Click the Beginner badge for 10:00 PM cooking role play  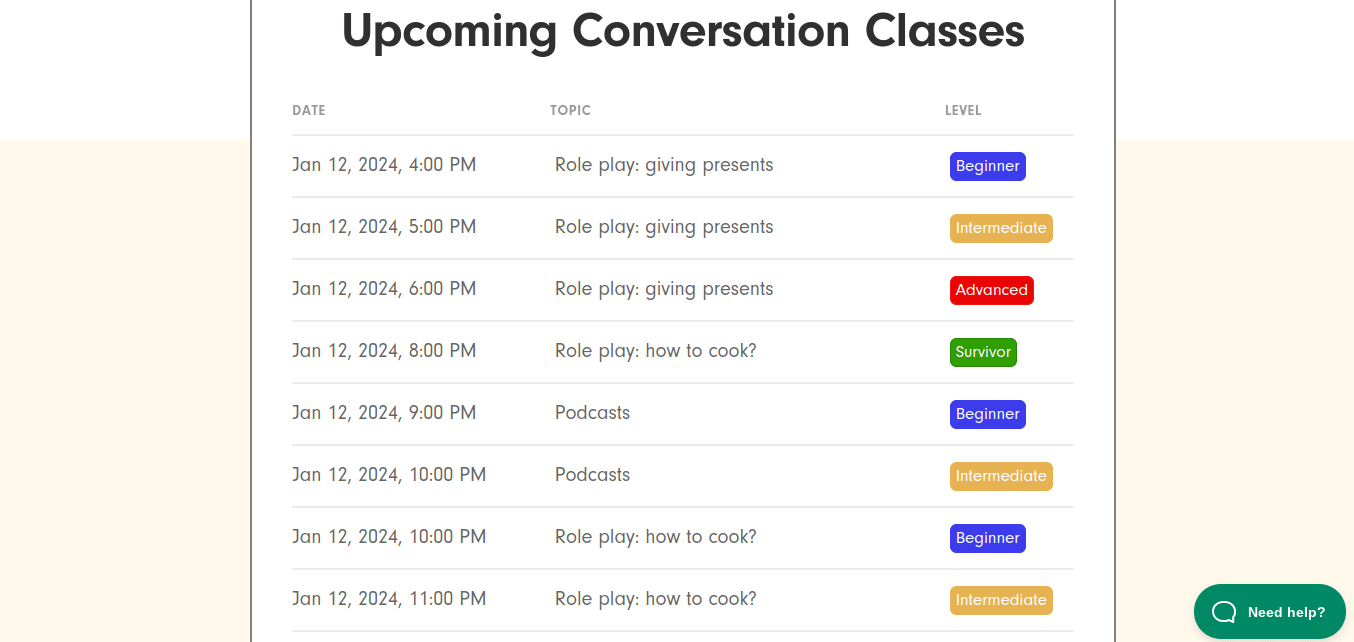click(987, 538)
